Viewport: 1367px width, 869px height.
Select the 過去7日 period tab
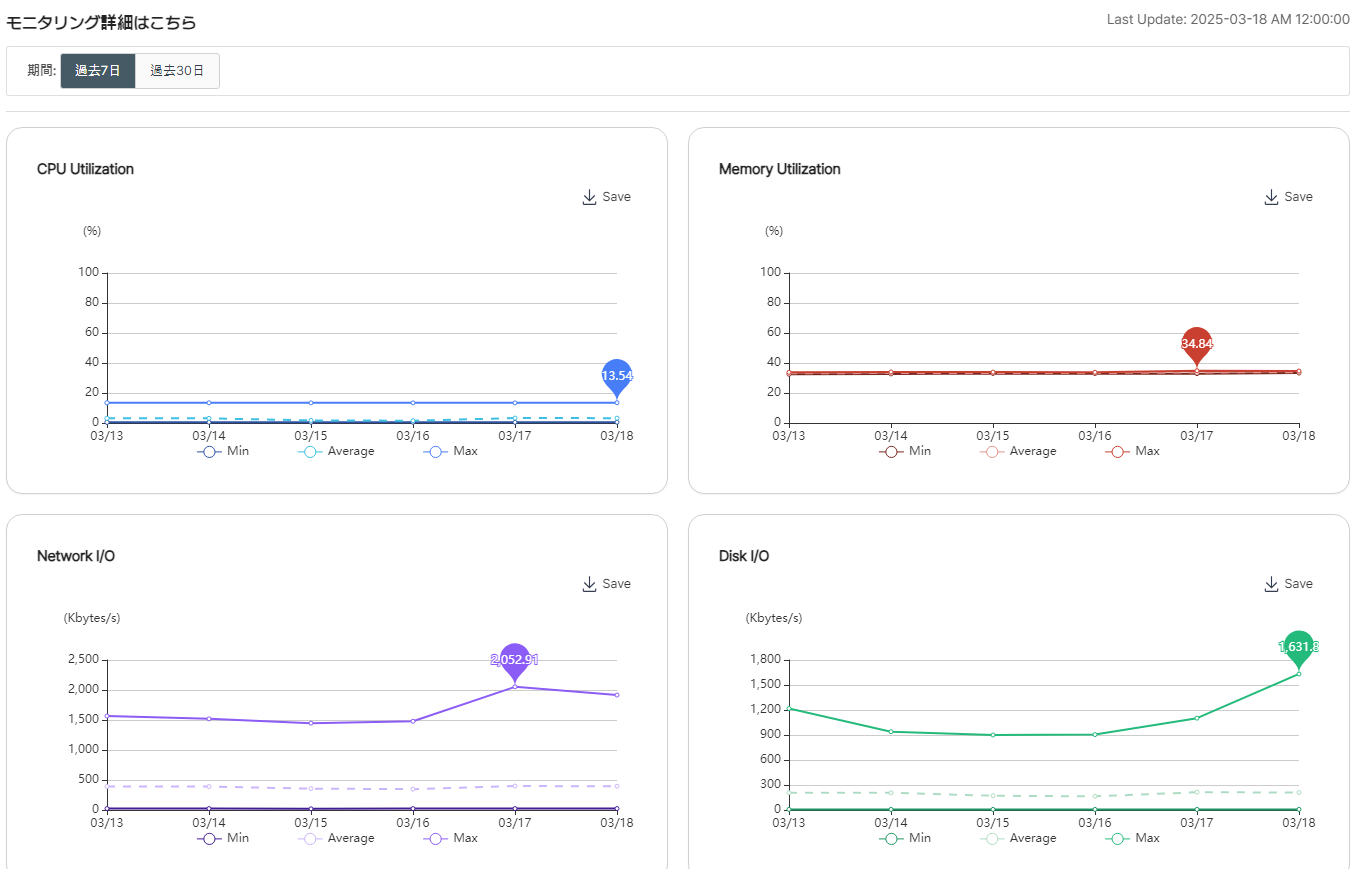click(x=98, y=71)
